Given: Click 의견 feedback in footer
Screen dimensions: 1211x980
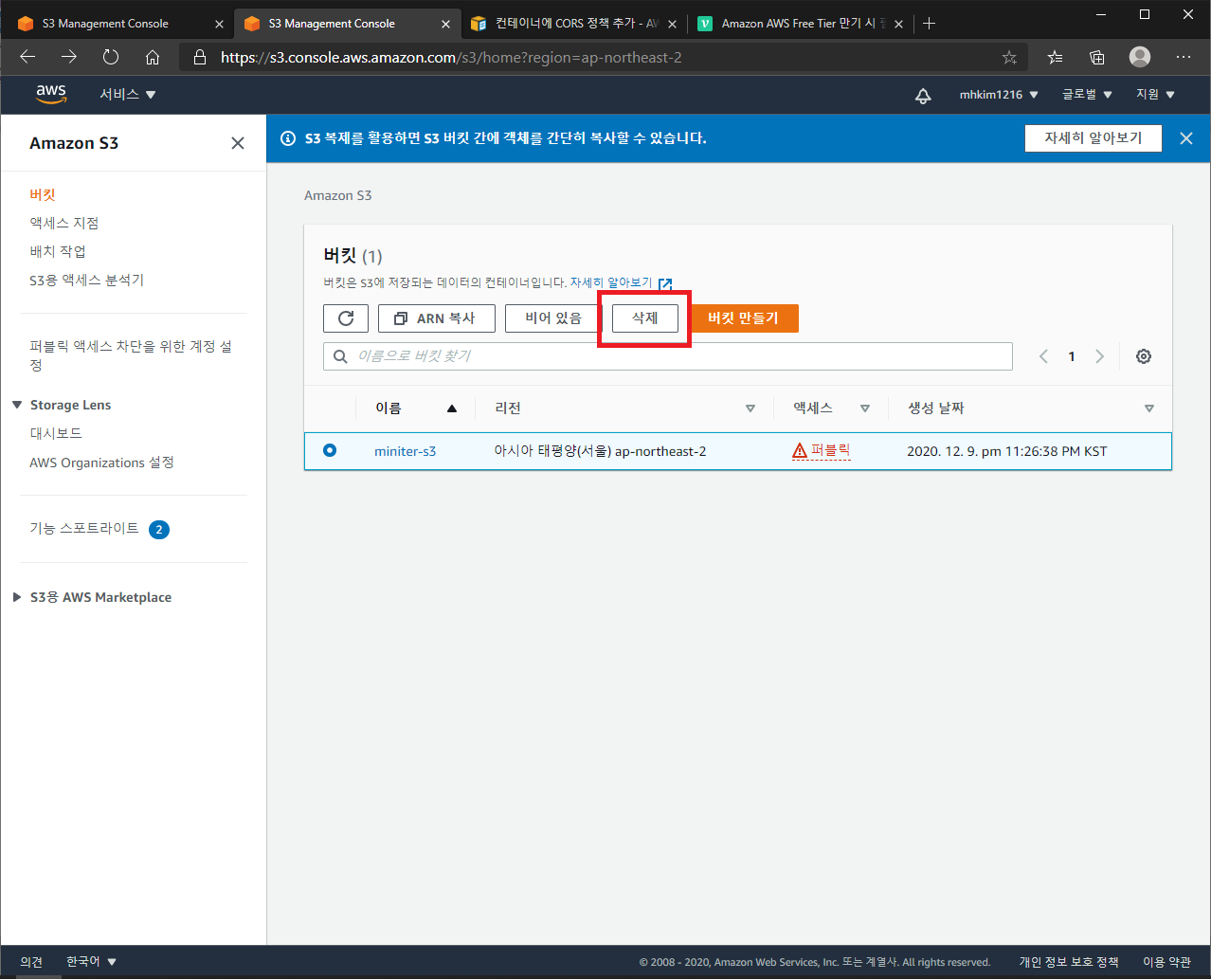Looking at the screenshot, I should click(x=31, y=961).
